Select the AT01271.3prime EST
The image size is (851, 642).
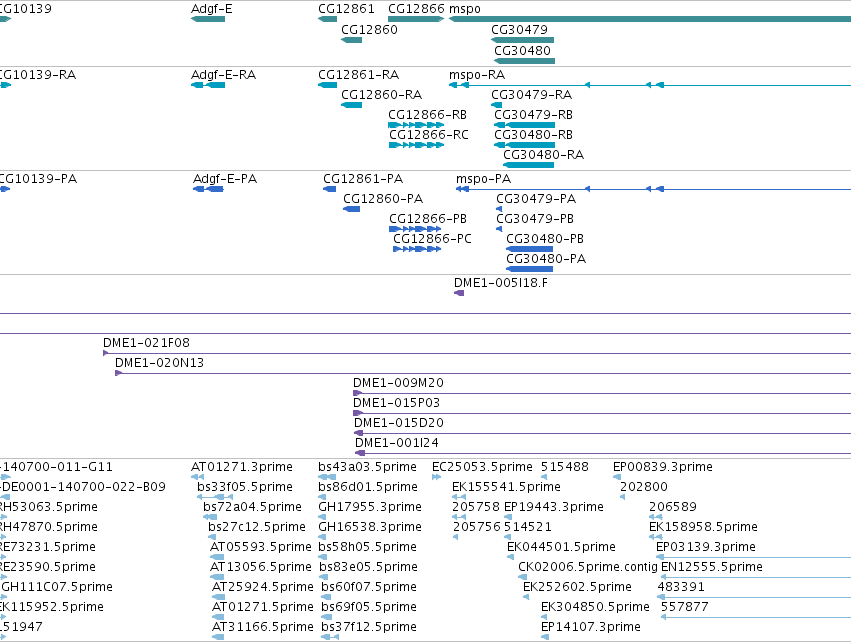197,478
